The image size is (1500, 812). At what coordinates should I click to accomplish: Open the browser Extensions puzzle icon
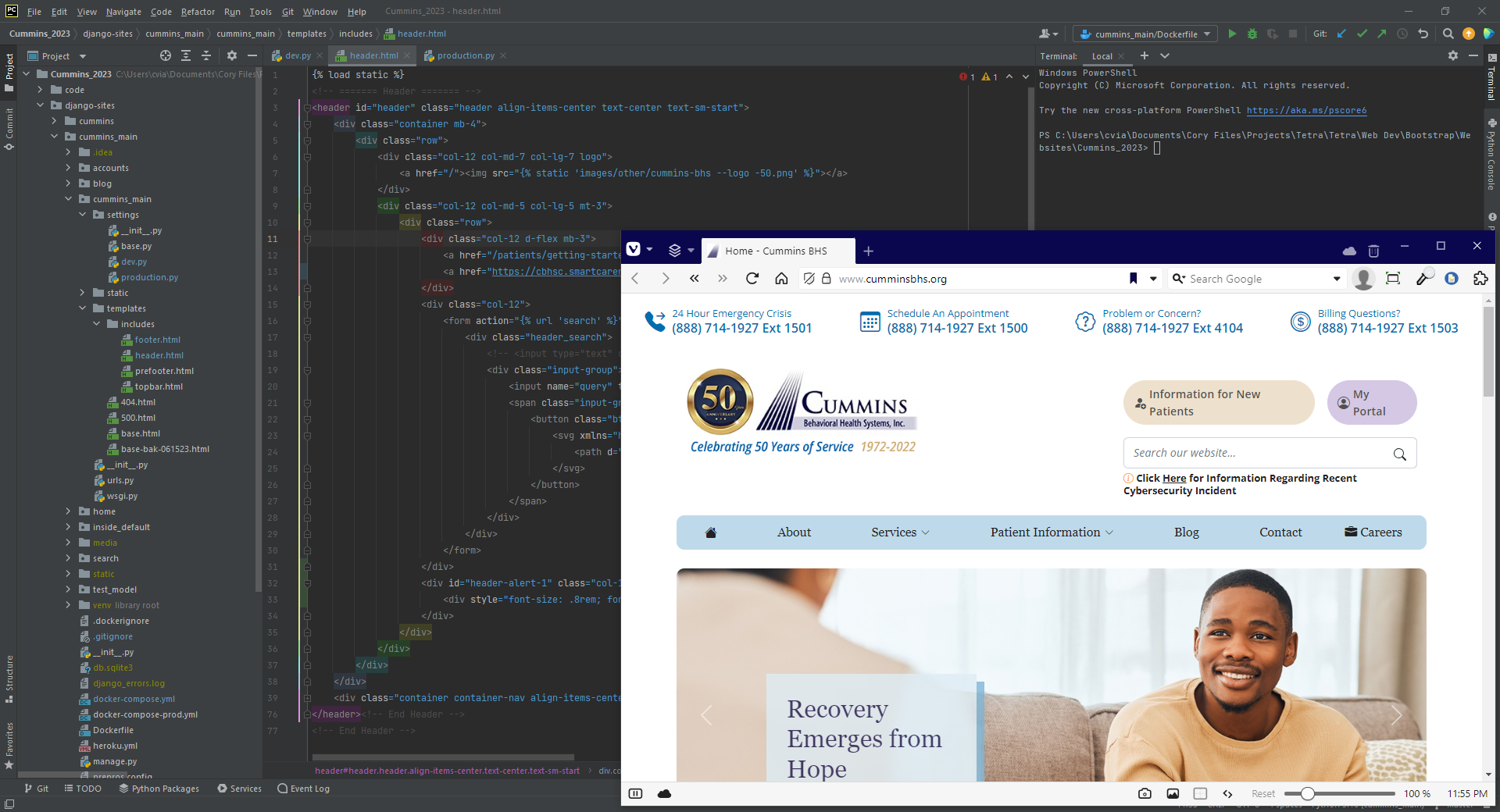(x=1480, y=279)
